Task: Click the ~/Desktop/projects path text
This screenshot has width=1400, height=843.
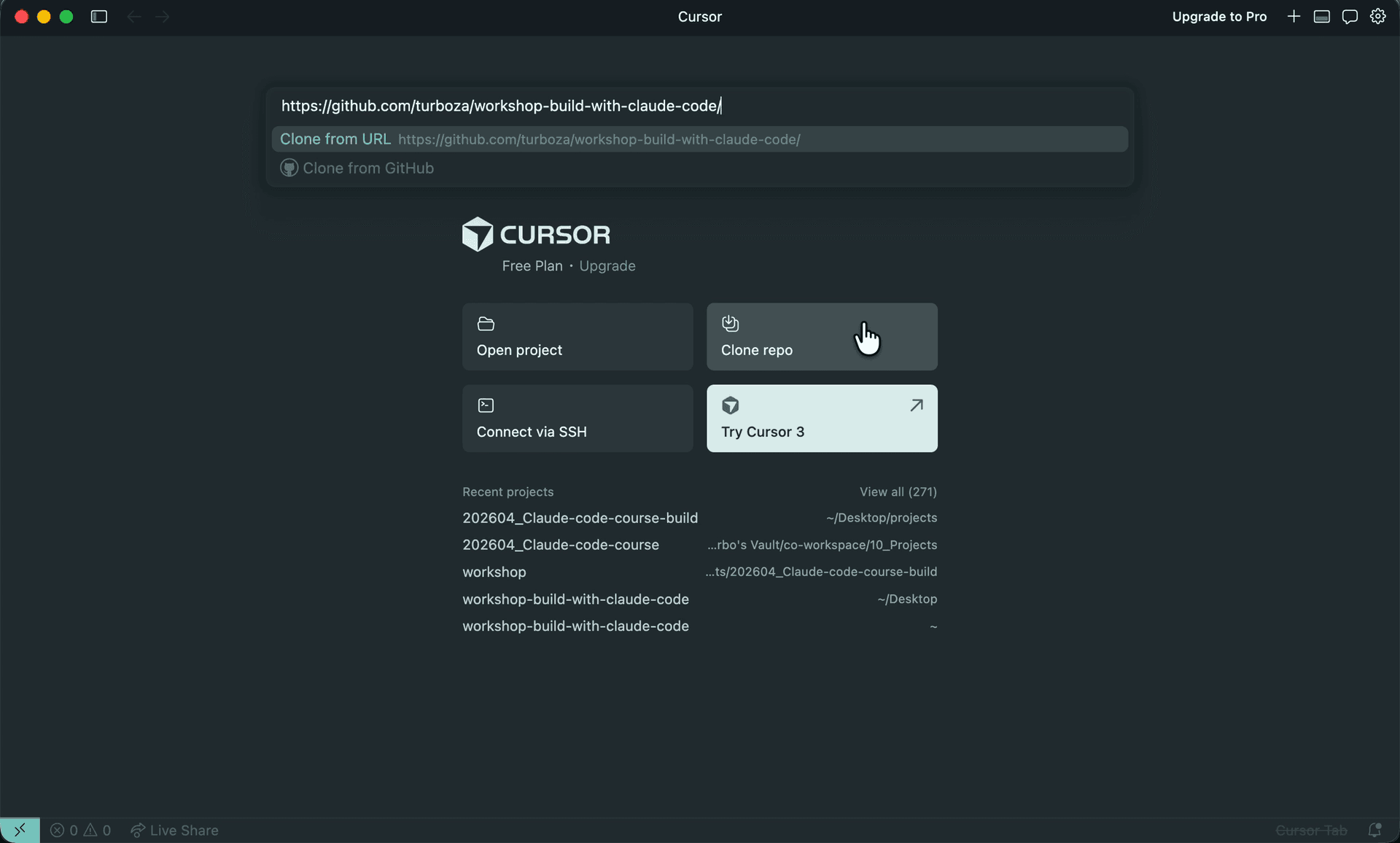Action: point(882,518)
